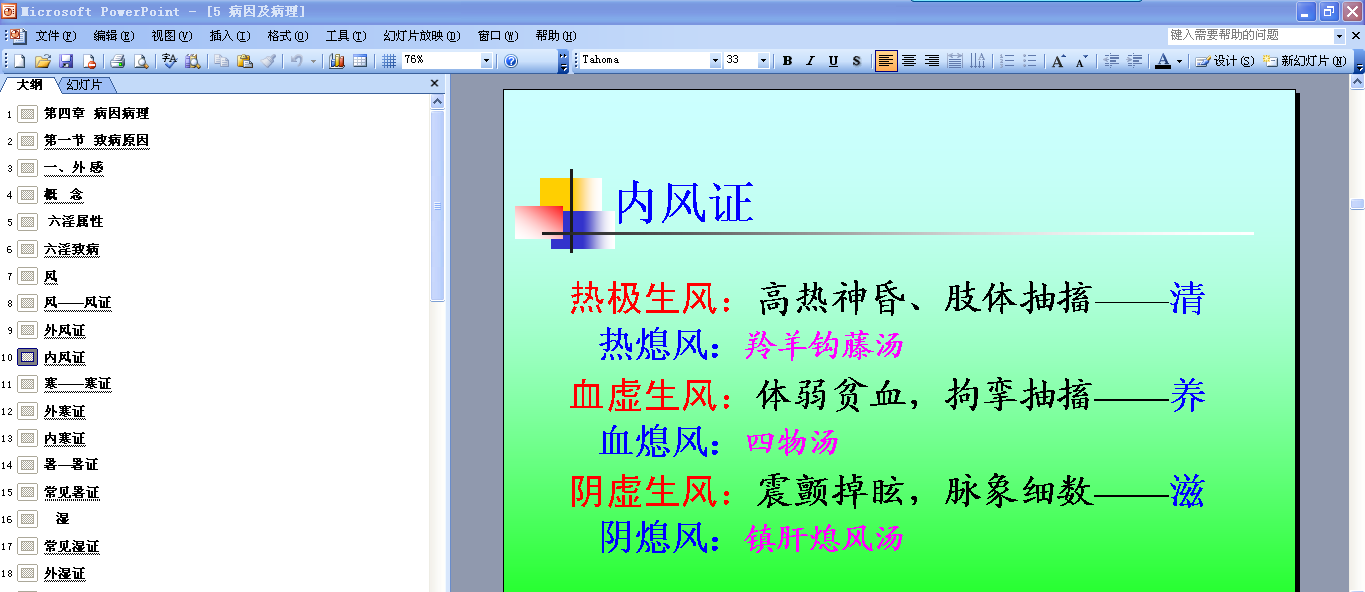1365x592 pixels.
Task: Switch to the 幻灯片 tab in the left pane
Action: point(85,85)
